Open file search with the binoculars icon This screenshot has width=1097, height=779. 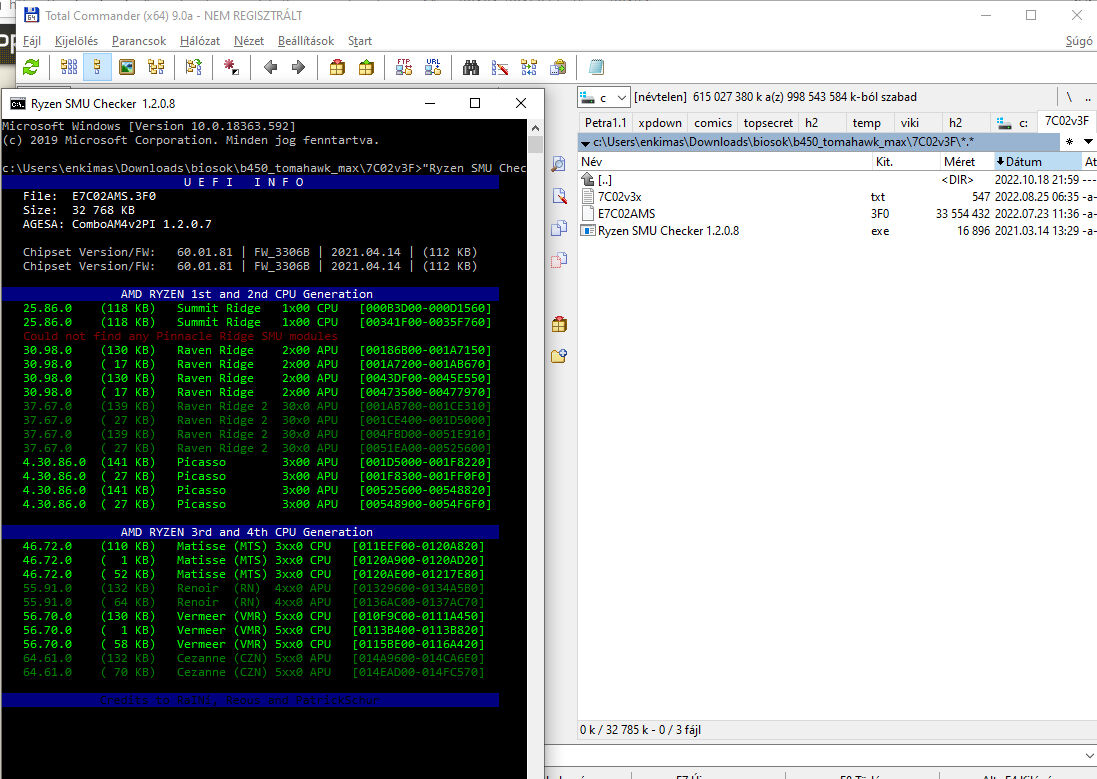(x=471, y=67)
